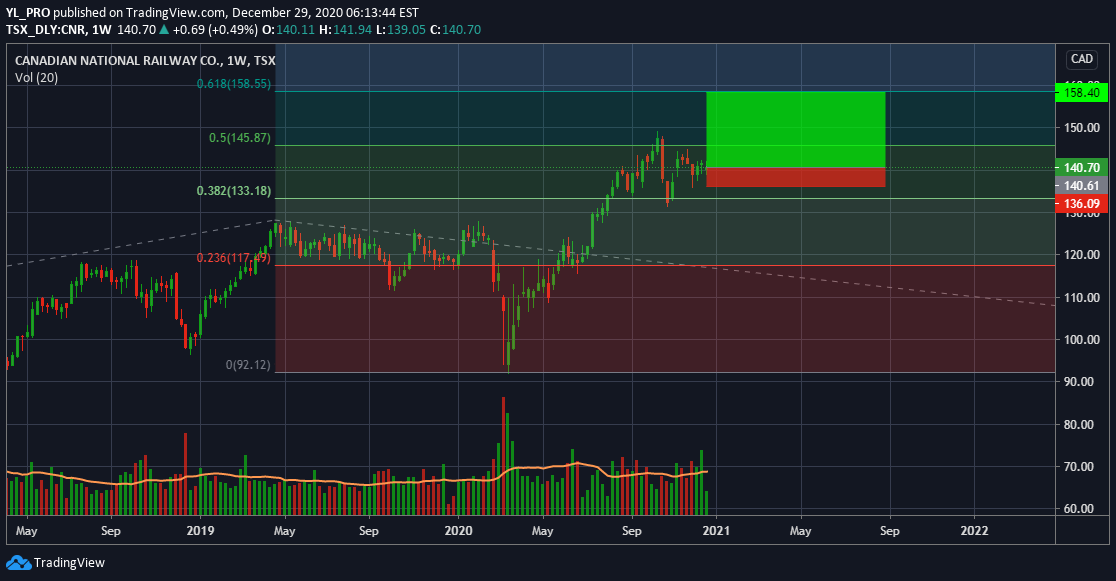Image resolution: width=1116 pixels, height=581 pixels.
Task: Click the Vol (20) indicator label
Action: click(x=36, y=78)
